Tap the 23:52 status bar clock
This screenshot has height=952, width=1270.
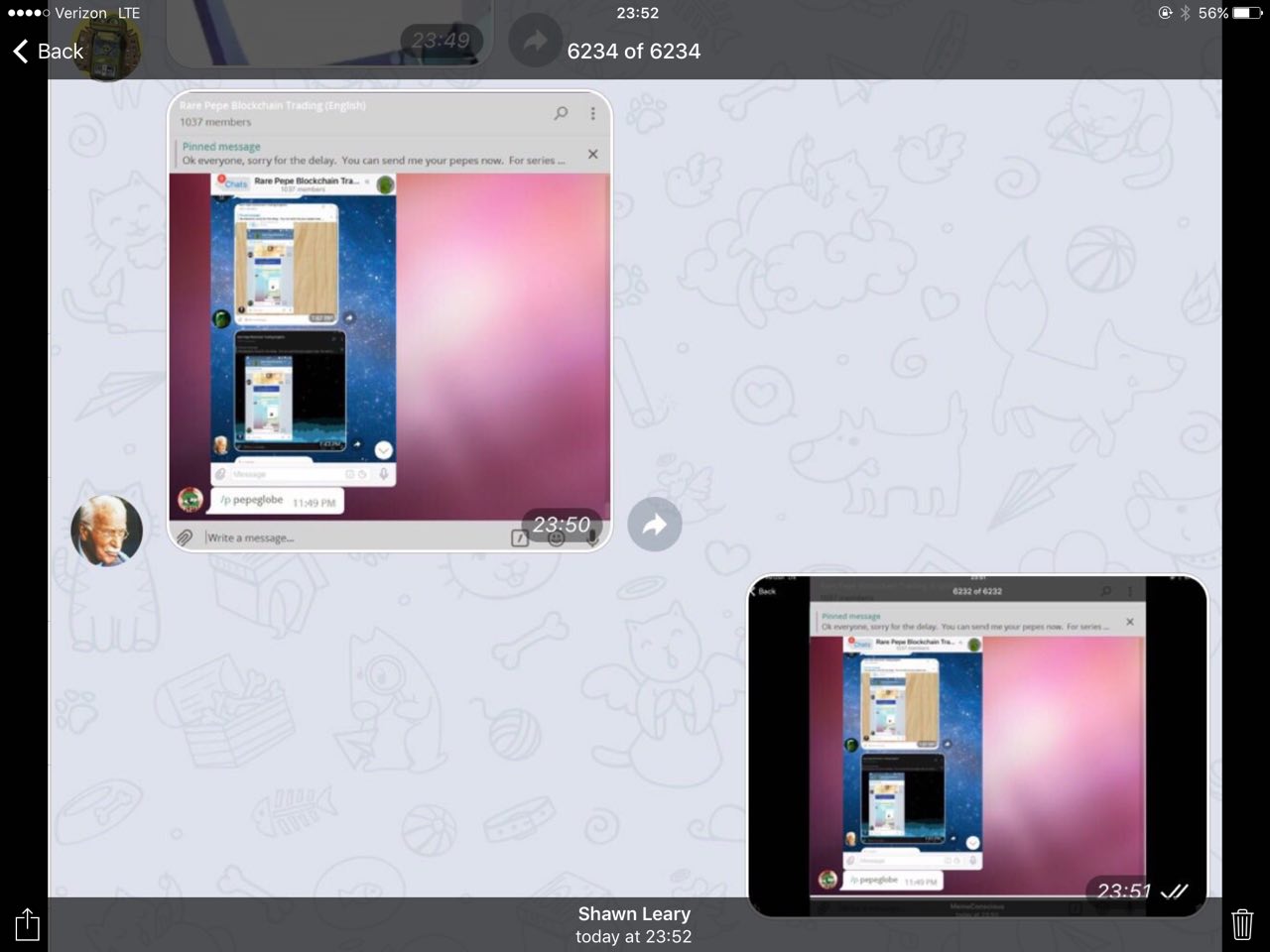[637, 13]
